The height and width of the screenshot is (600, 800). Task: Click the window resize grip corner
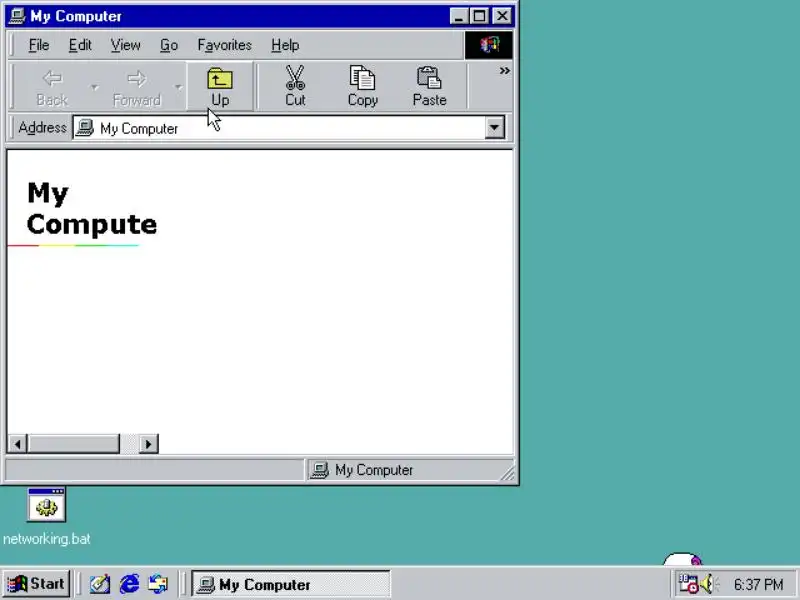point(508,474)
